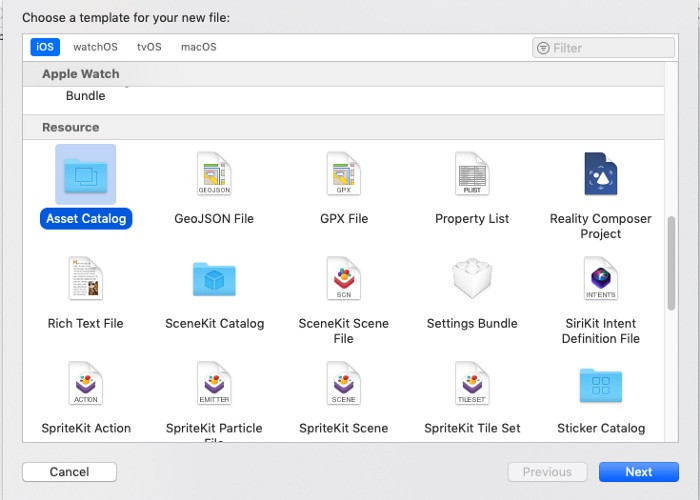Pick the SiriKit Intent Definition File icon
Image resolution: width=700 pixels, height=500 pixels.
click(x=601, y=278)
